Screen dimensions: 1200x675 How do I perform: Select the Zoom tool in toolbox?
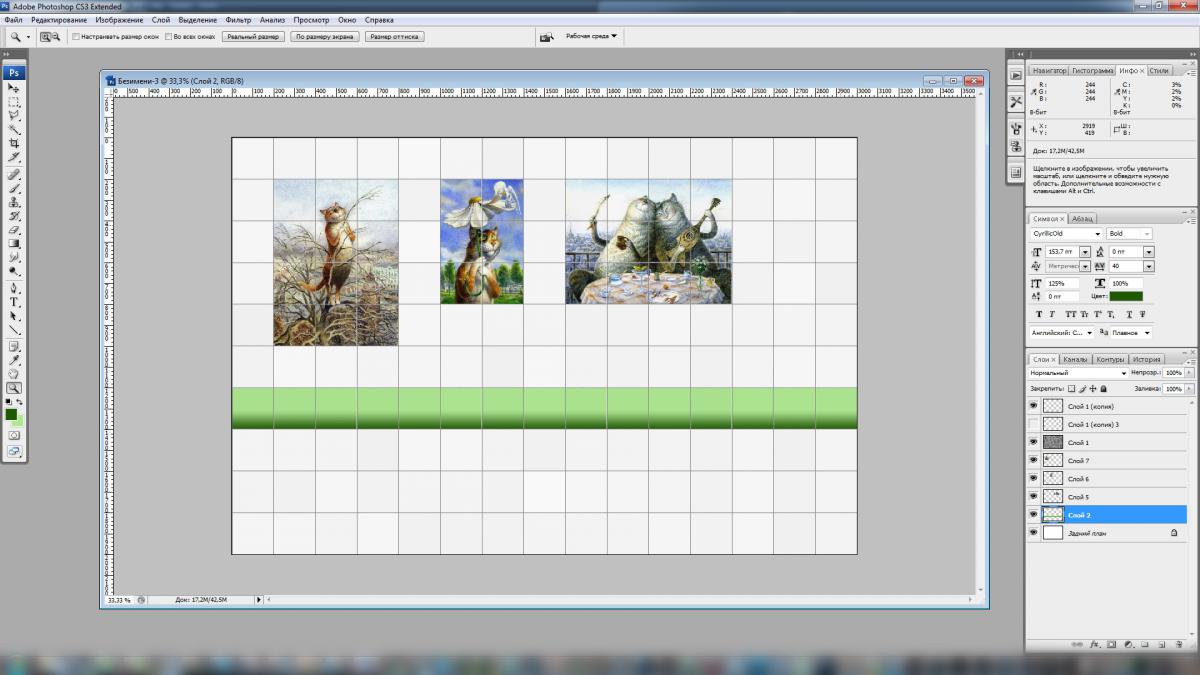14,388
